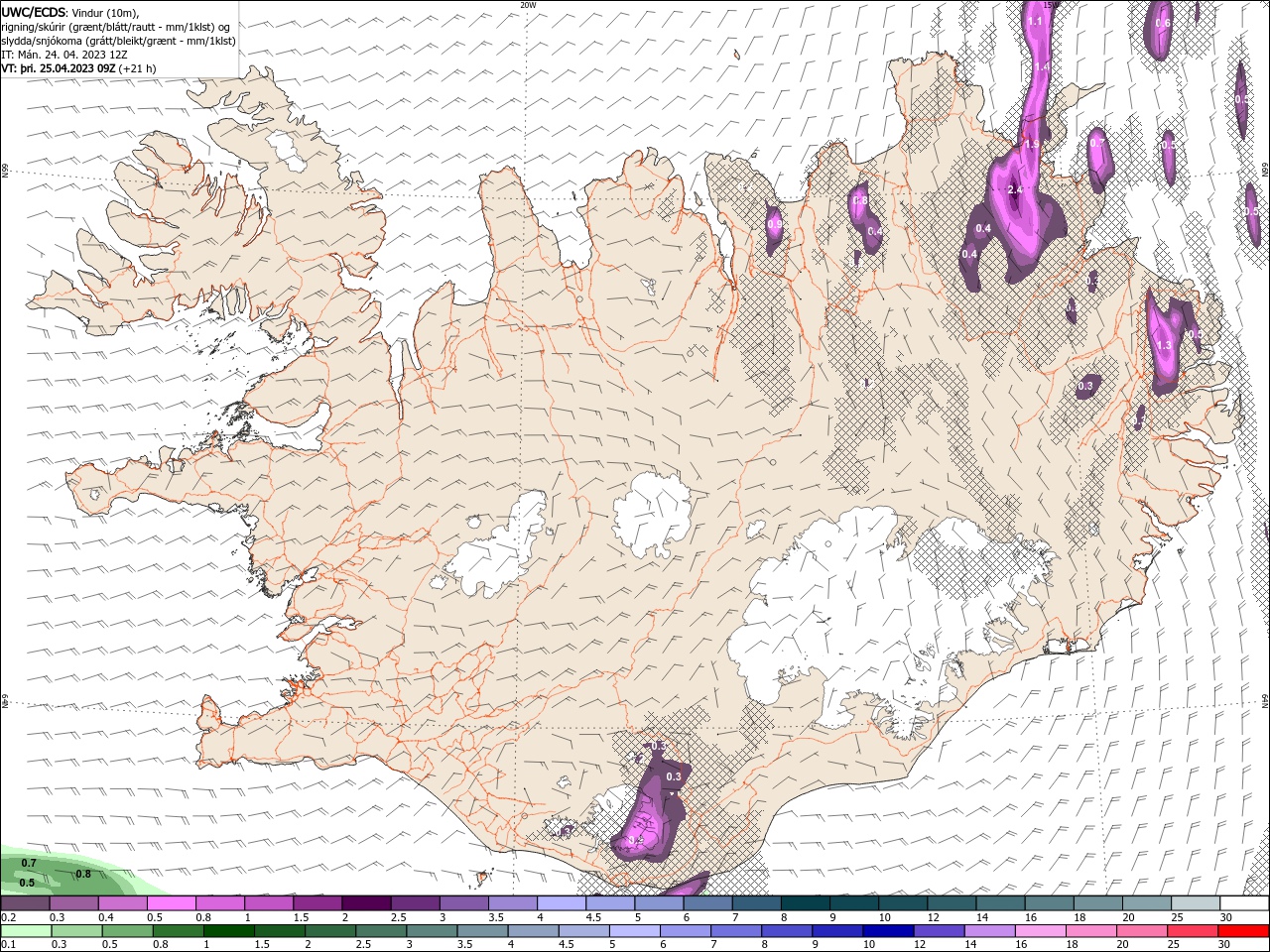The width and height of the screenshot is (1270, 952).
Task: Click the 1.1 value at the map top
Action: click(1035, 21)
